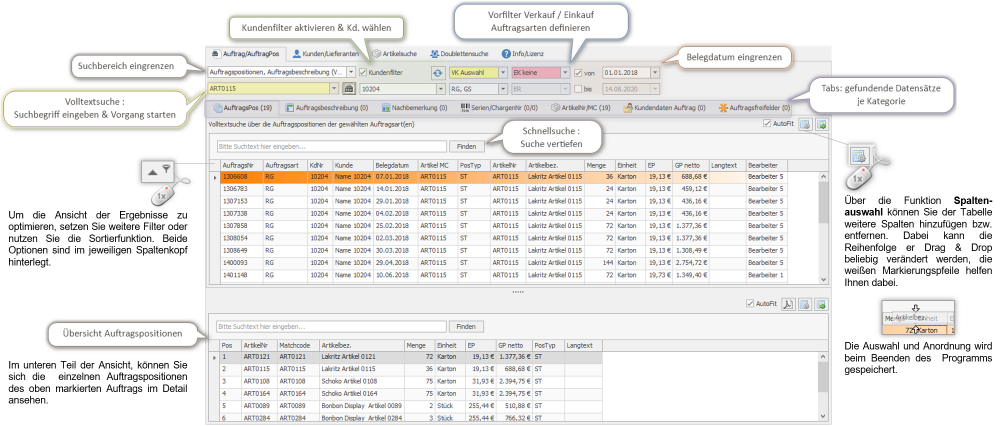The image size is (1000, 427).
Task: Start the search with the binoculars button
Action: pos(349,89)
